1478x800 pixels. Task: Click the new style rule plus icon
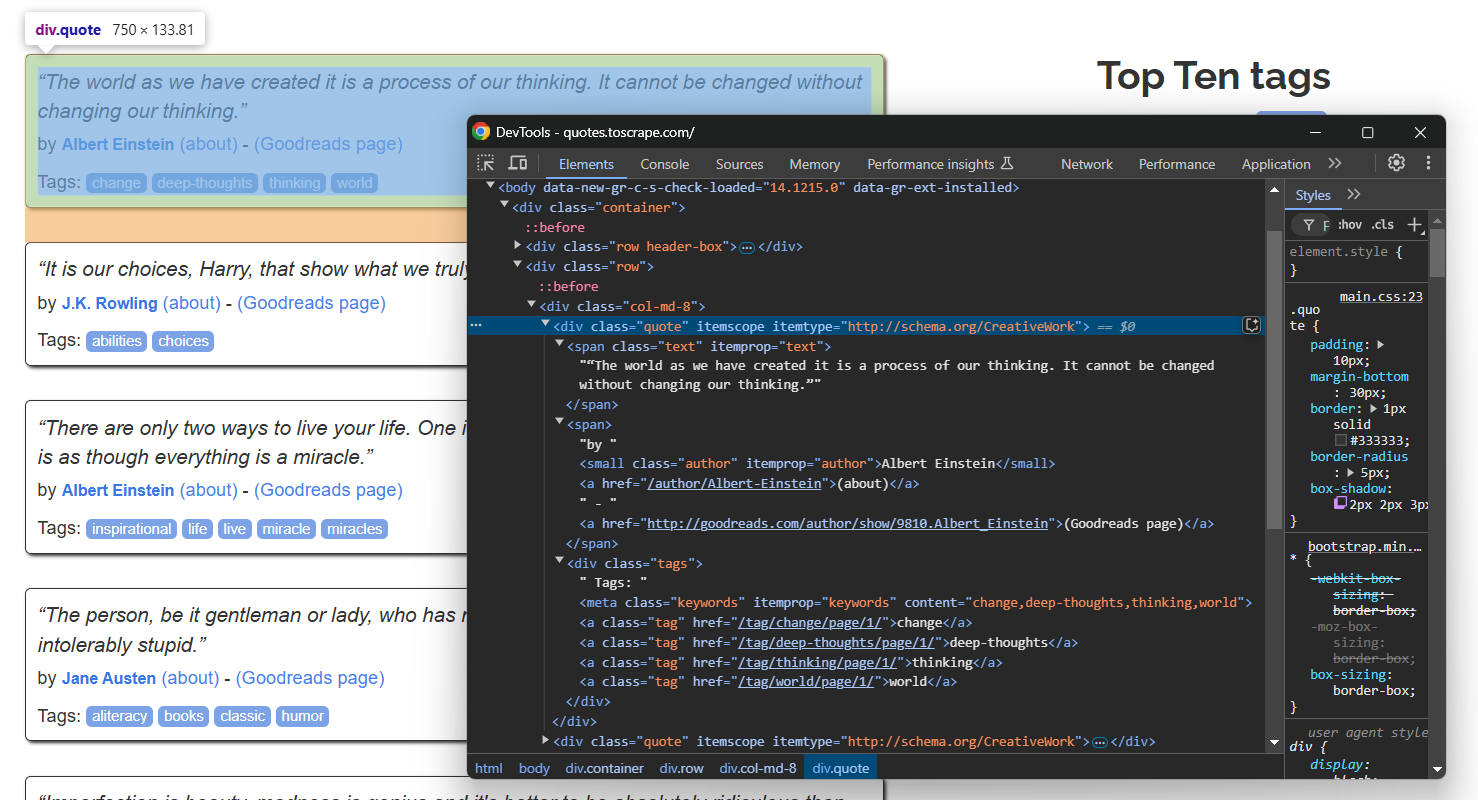(1414, 225)
